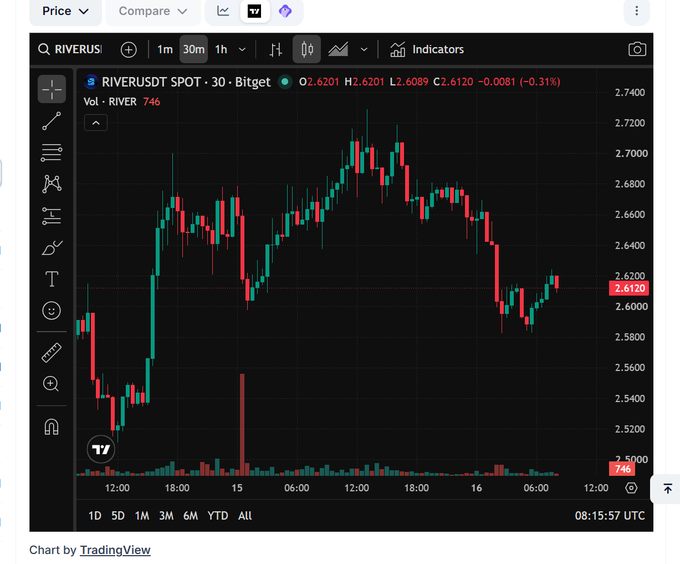Open the three-dot more options menu
The width and height of the screenshot is (680, 564).
(x=636, y=11)
